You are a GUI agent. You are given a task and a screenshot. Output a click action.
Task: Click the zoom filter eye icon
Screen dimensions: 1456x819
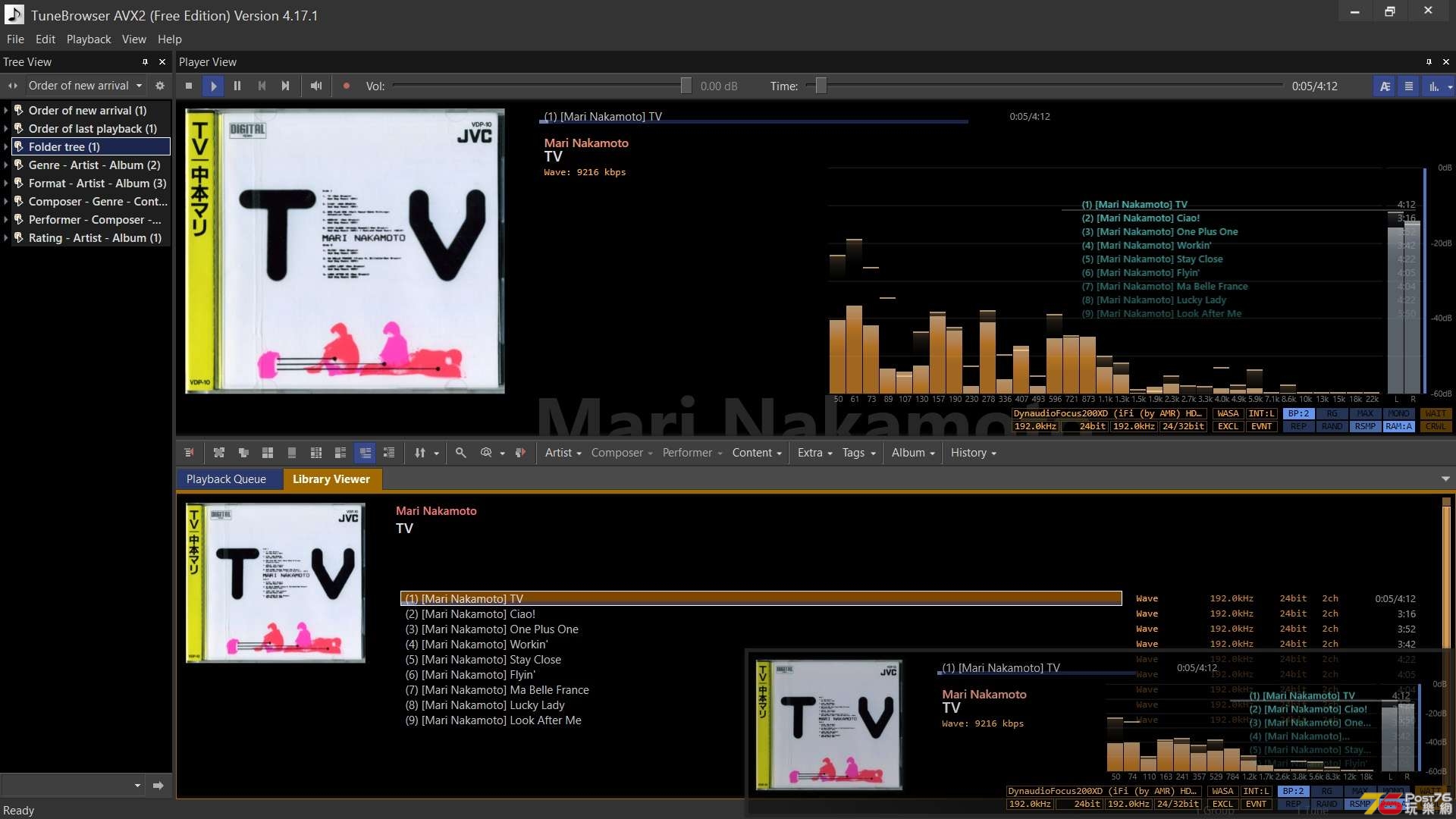click(486, 453)
